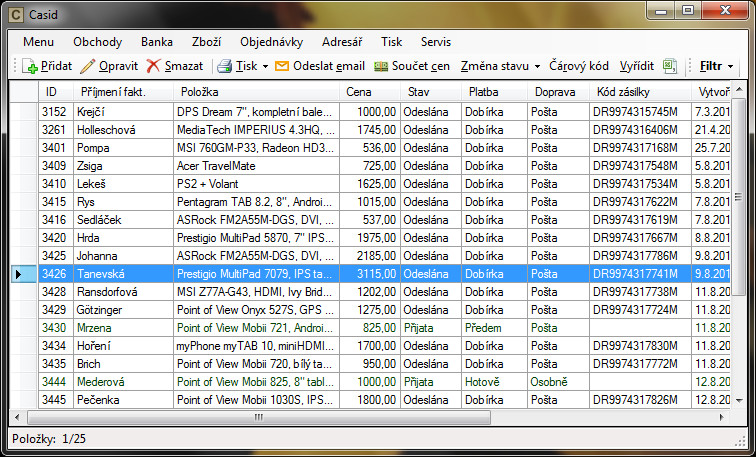Open the Tisk toolbar dropdown arrow
Viewport: 756px width, 457px height.
(265, 67)
